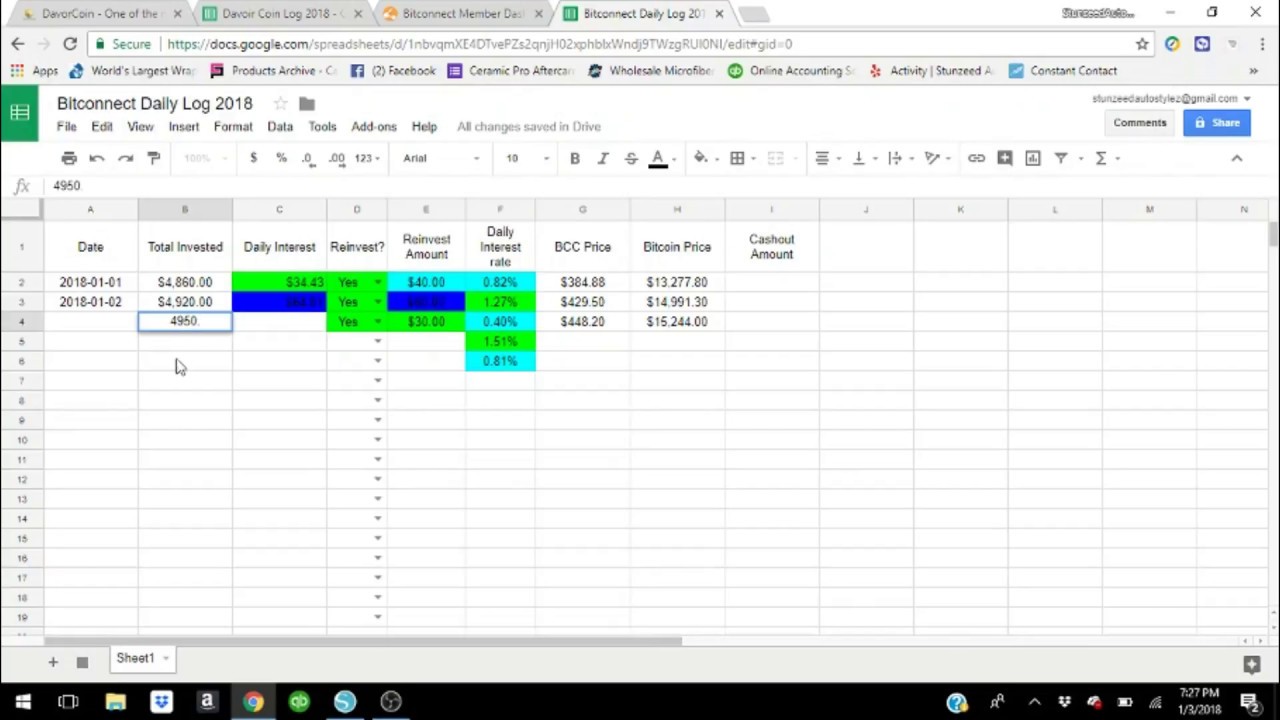
Task: Select the Paint format tool
Action: point(154,158)
